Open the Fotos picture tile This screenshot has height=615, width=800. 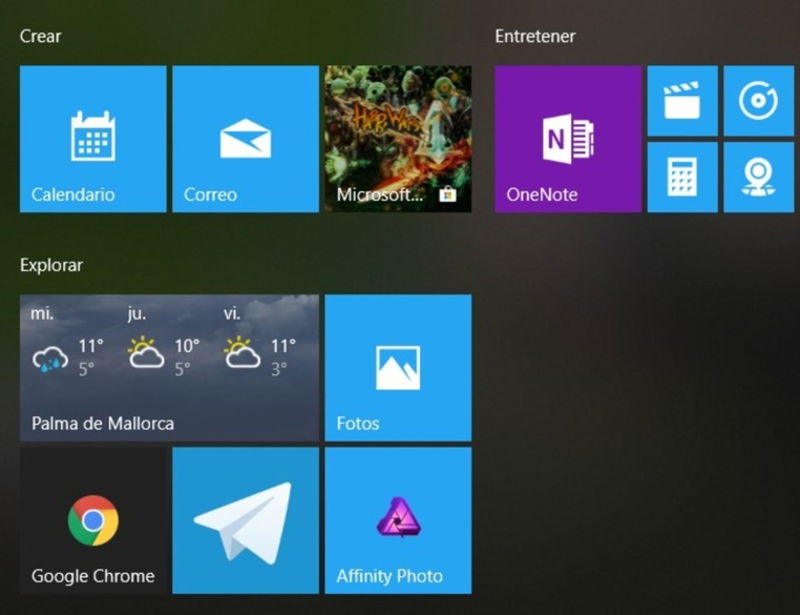(396, 367)
